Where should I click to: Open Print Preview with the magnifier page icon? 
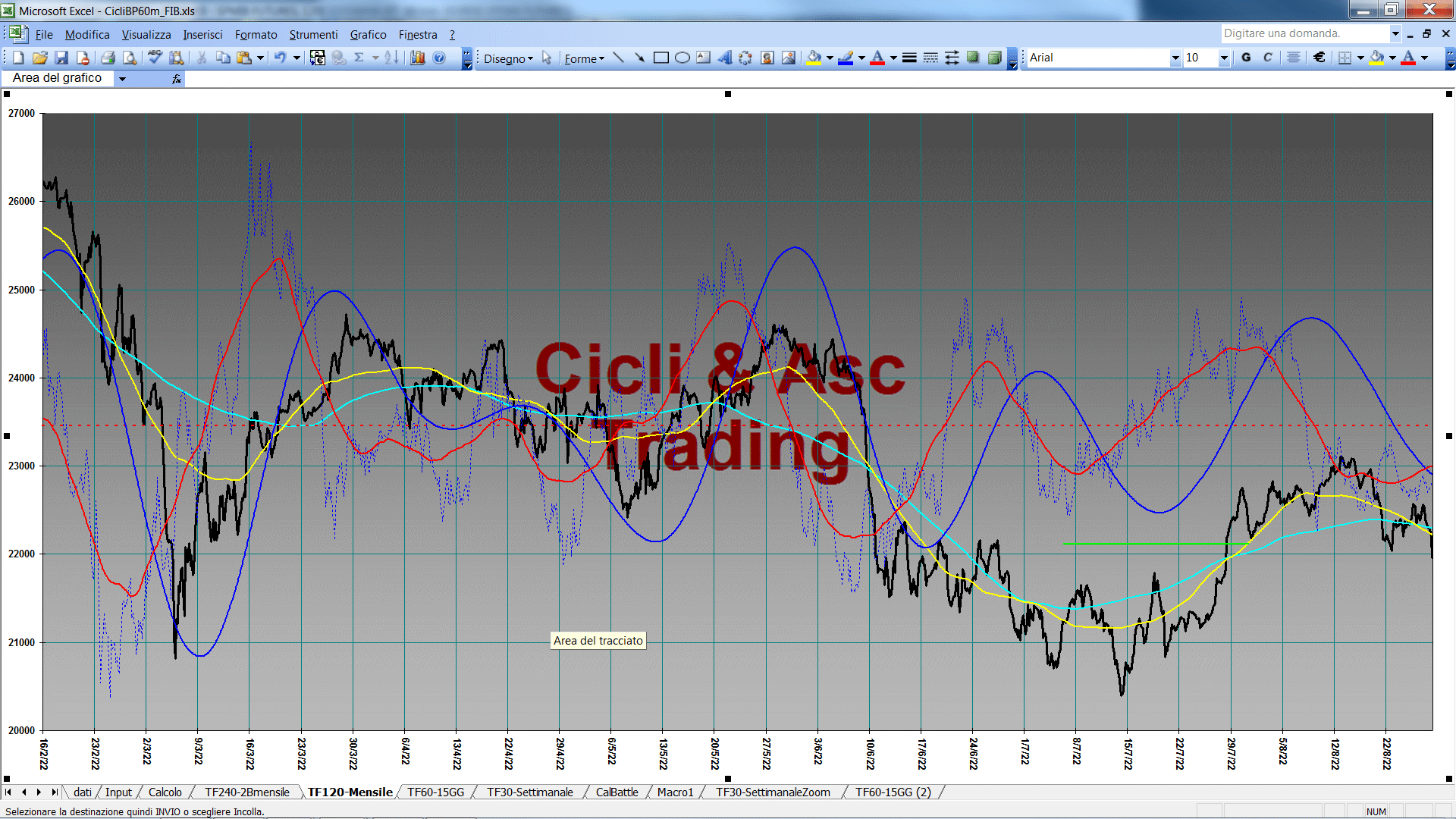point(130,58)
